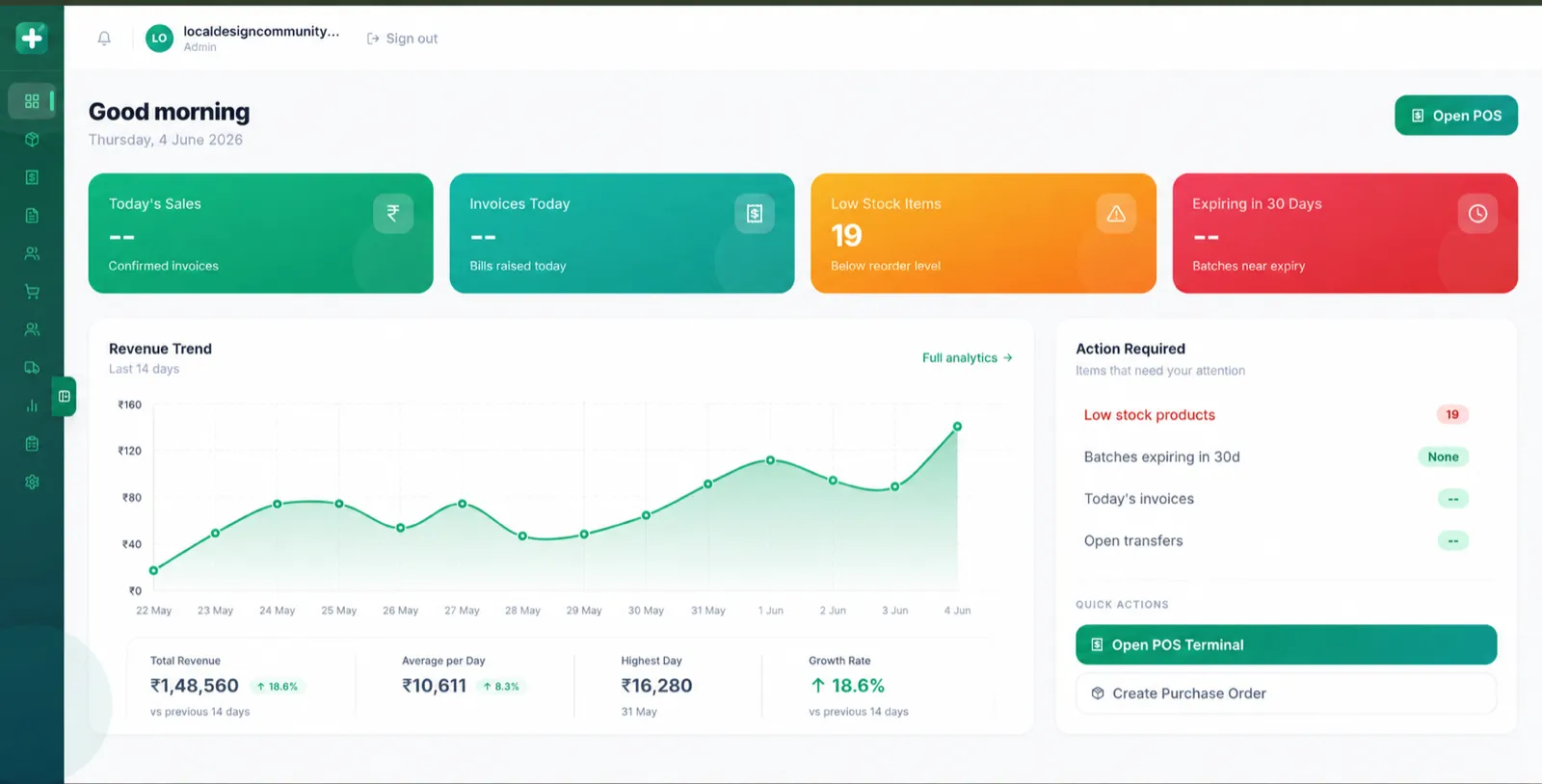
Task: Click the Open POS button
Action: (x=1456, y=116)
